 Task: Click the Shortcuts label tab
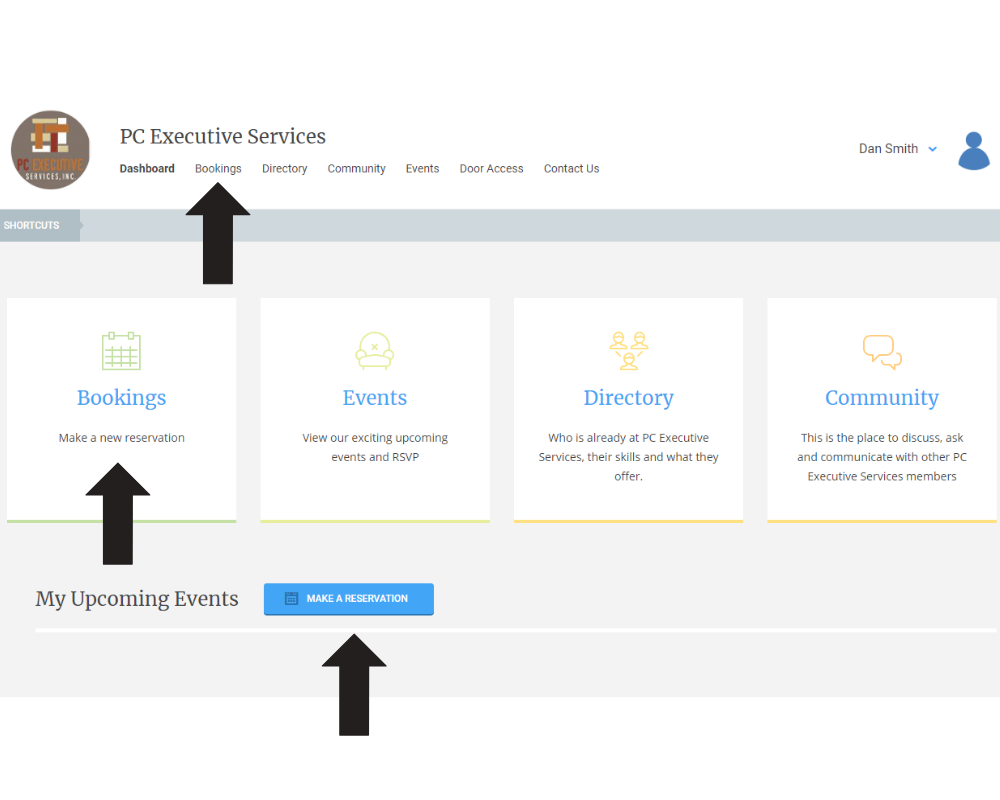tap(40, 225)
